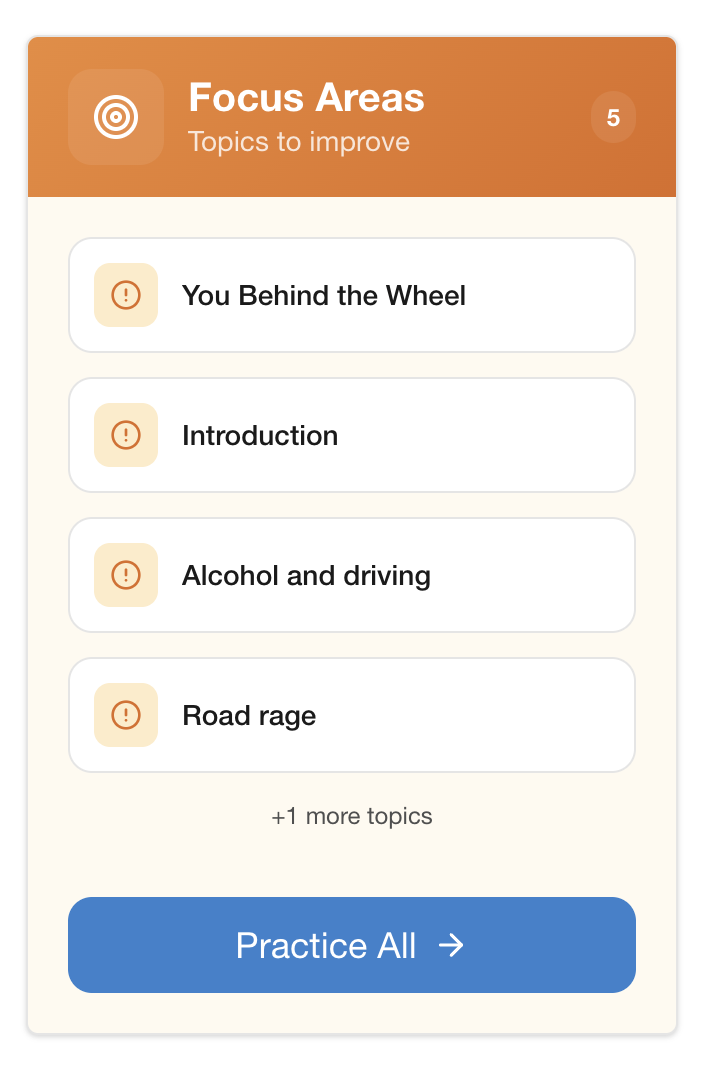The height and width of the screenshot is (1068, 708).
Task: Click the topic count badge showing 5
Action: click(613, 118)
